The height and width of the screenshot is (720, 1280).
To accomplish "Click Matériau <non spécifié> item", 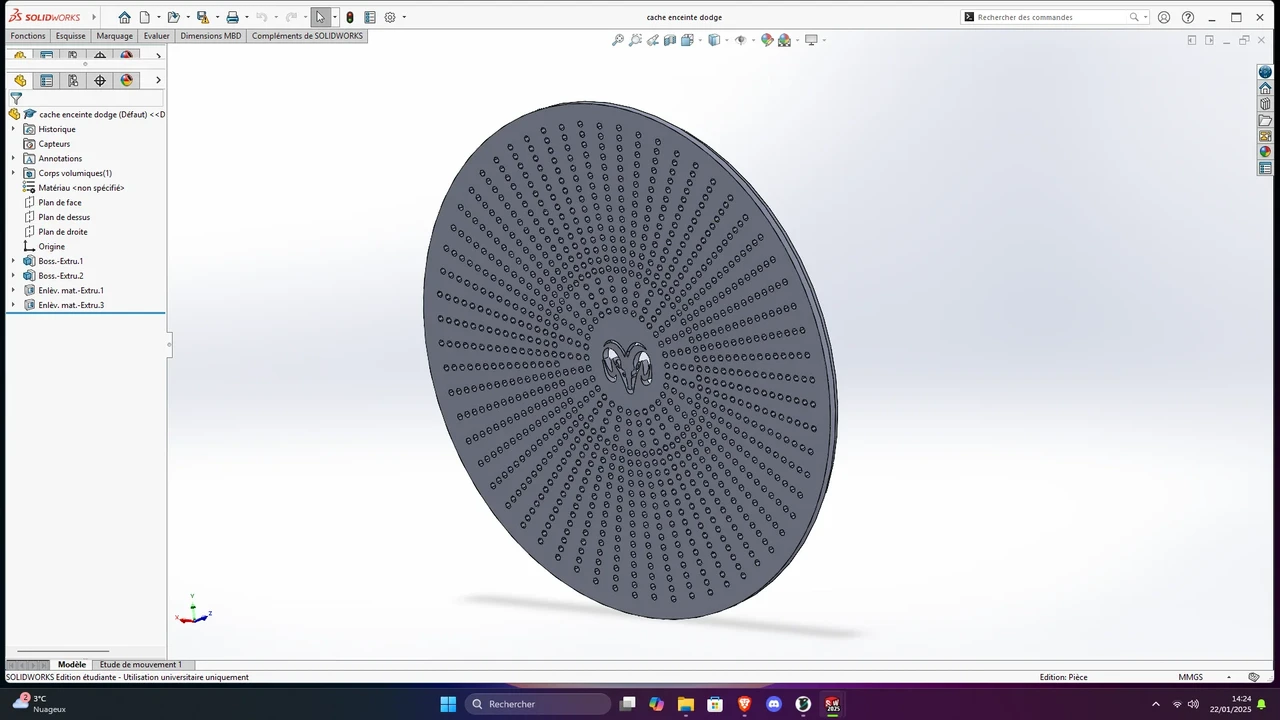I will pyautogui.click(x=81, y=188).
